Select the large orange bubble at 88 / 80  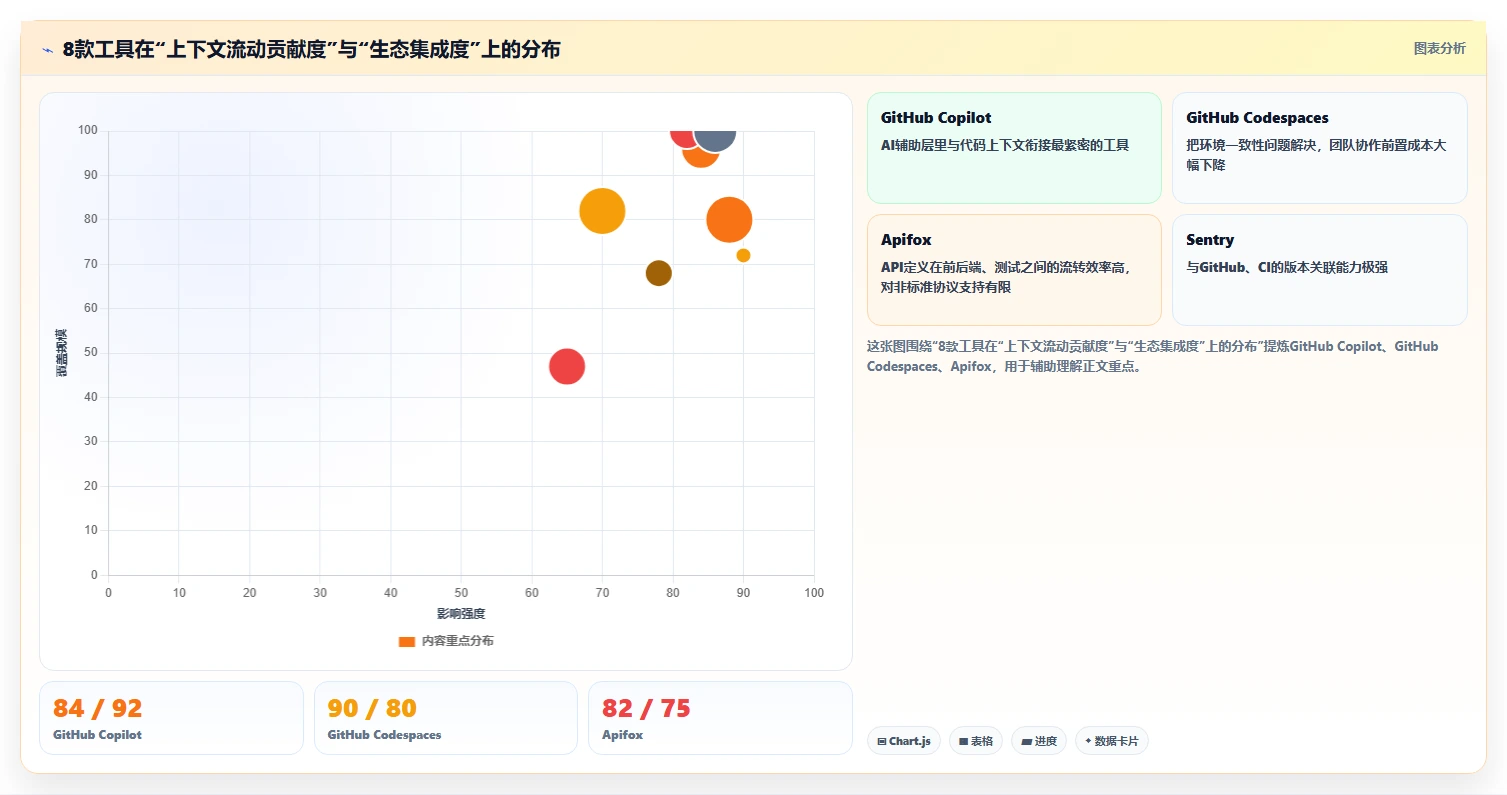pos(729,220)
